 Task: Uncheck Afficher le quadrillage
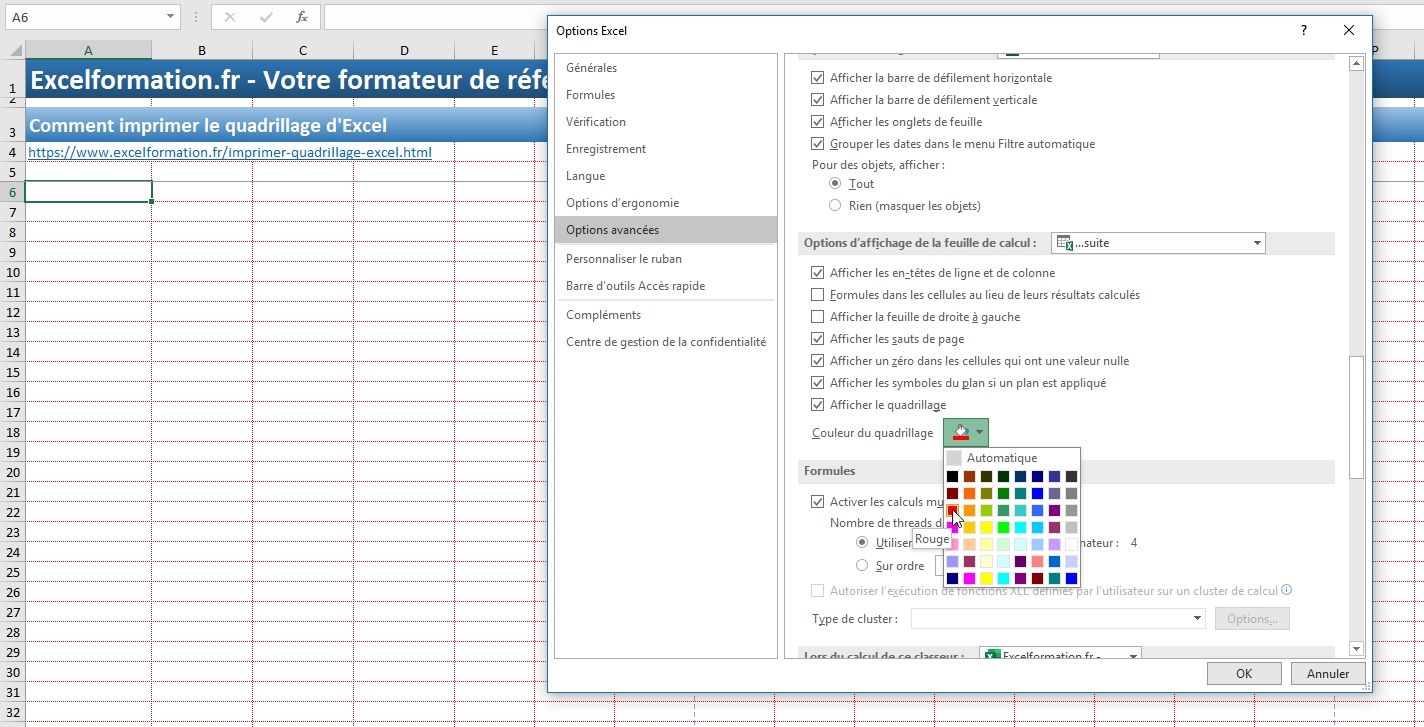pyautogui.click(x=817, y=405)
